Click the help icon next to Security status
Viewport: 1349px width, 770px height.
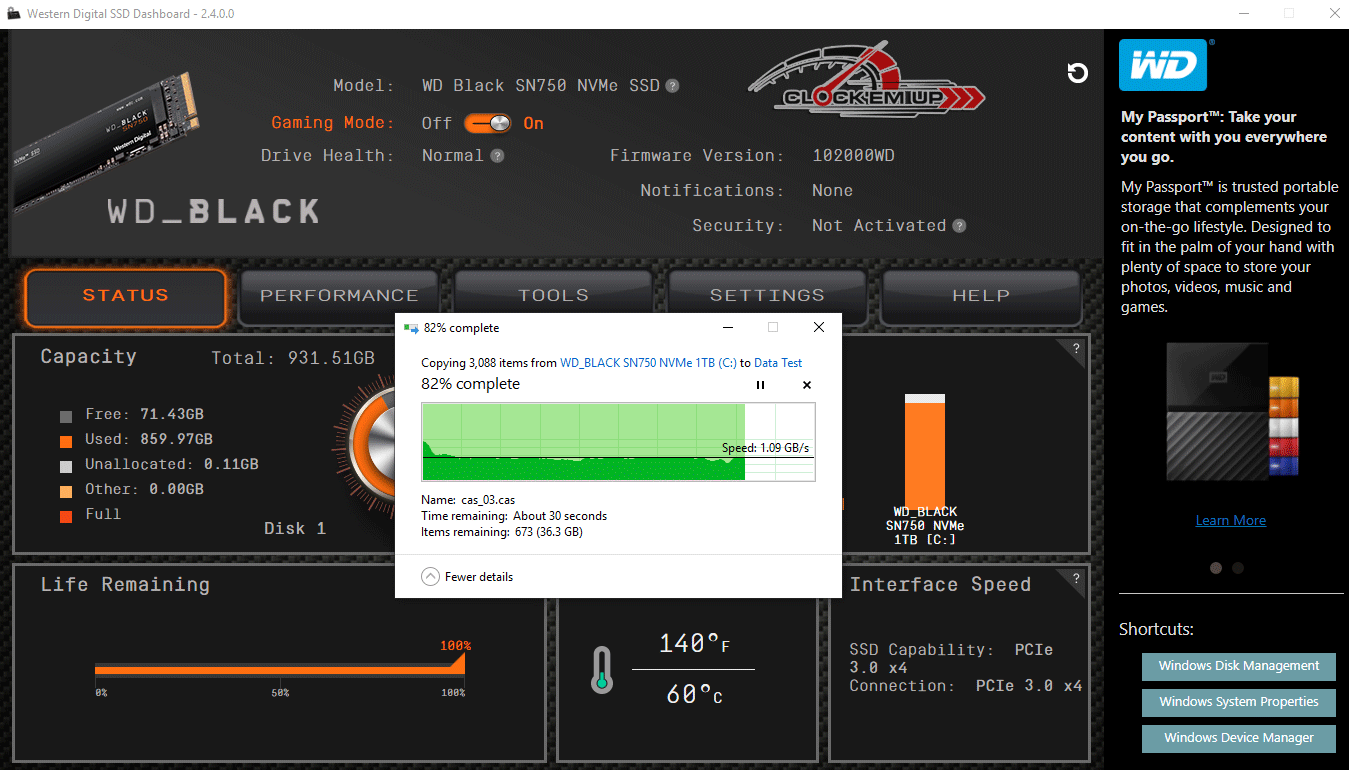959,226
